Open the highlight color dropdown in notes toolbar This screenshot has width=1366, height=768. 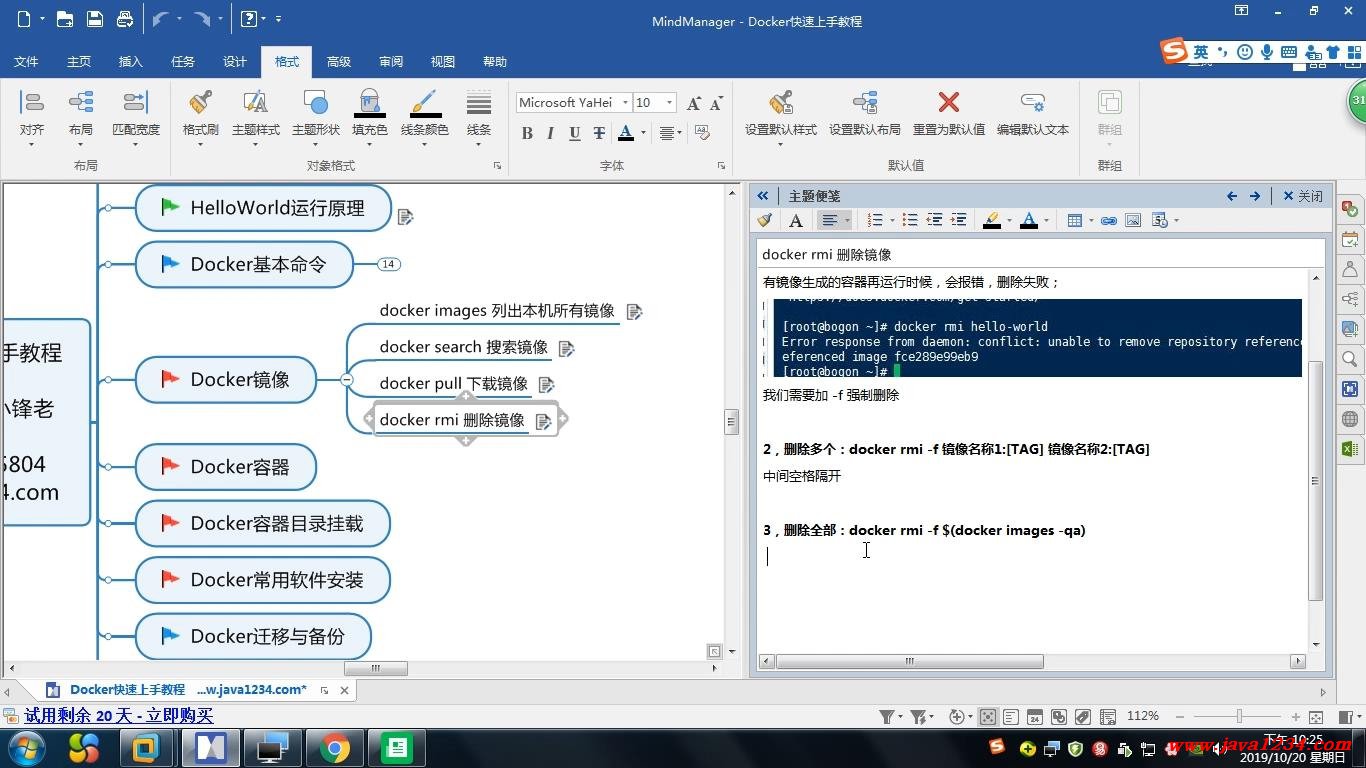pos(1008,220)
